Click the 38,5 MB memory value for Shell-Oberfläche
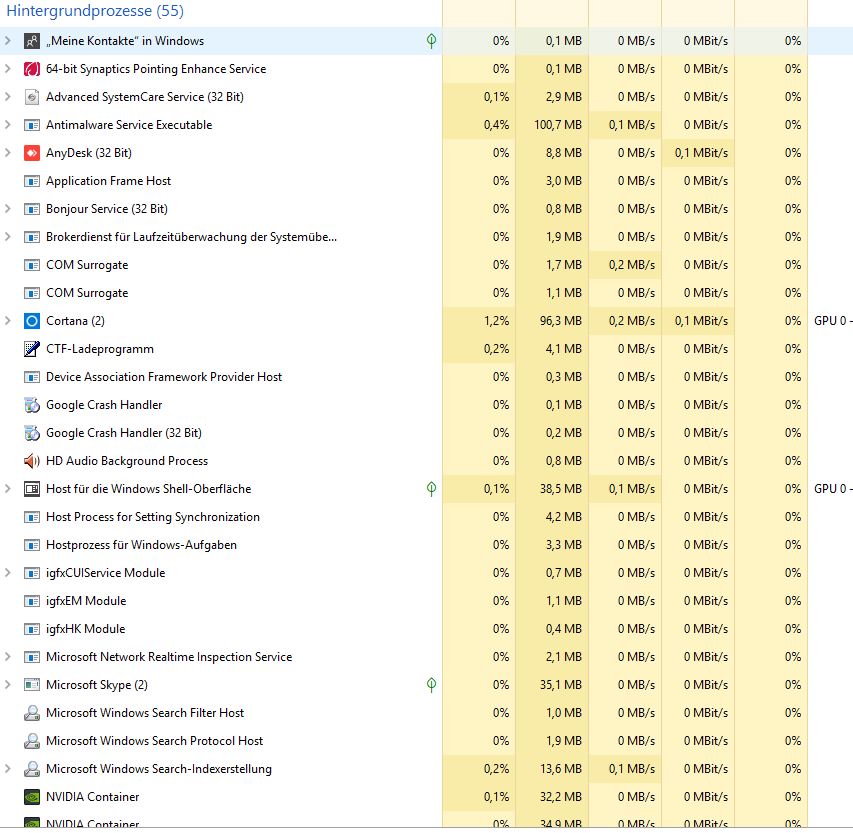The height and width of the screenshot is (833, 853). pos(560,489)
